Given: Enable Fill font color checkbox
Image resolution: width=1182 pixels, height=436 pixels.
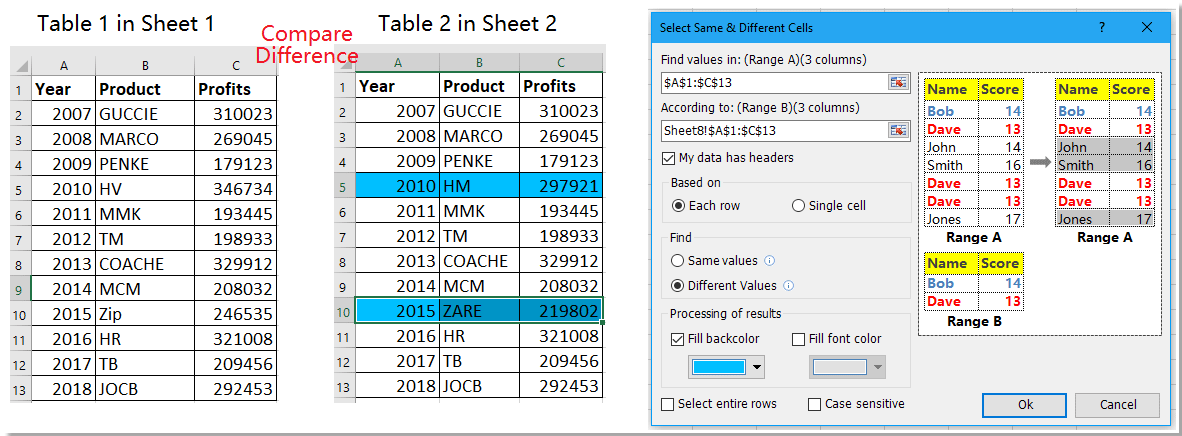Looking at the screenshot, I should point(799,340).
